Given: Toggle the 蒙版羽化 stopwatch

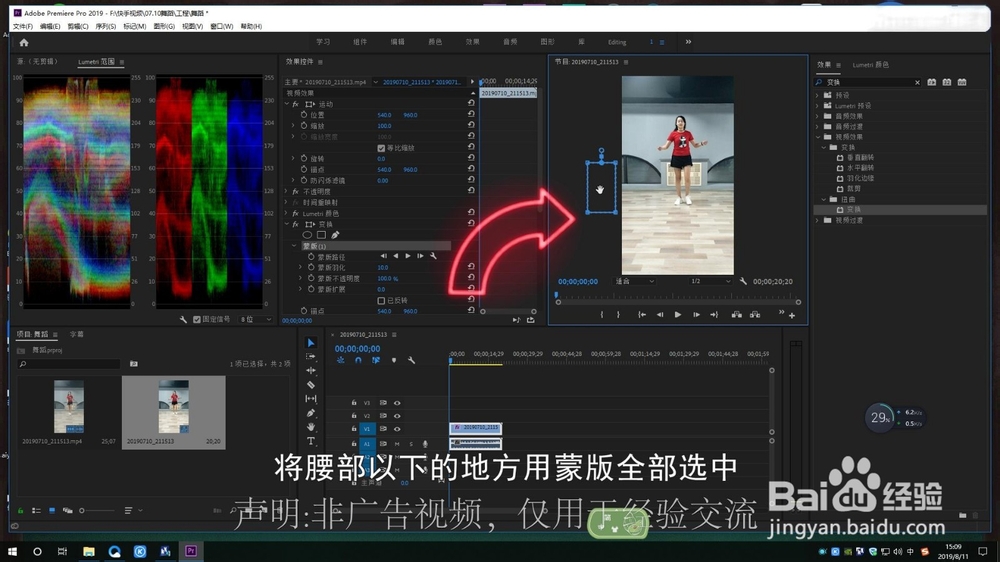Looking at the screenshot, I should pos(311,267).
